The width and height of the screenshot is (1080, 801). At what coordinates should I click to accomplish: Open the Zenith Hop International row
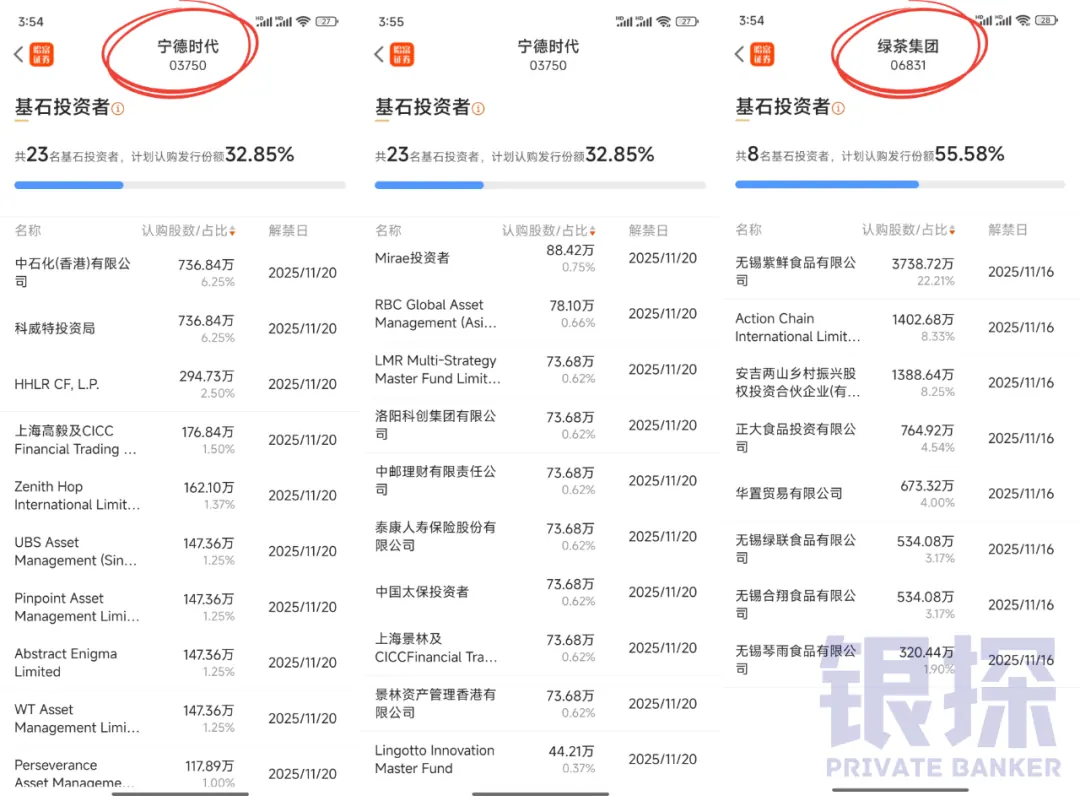pos(180,496)
